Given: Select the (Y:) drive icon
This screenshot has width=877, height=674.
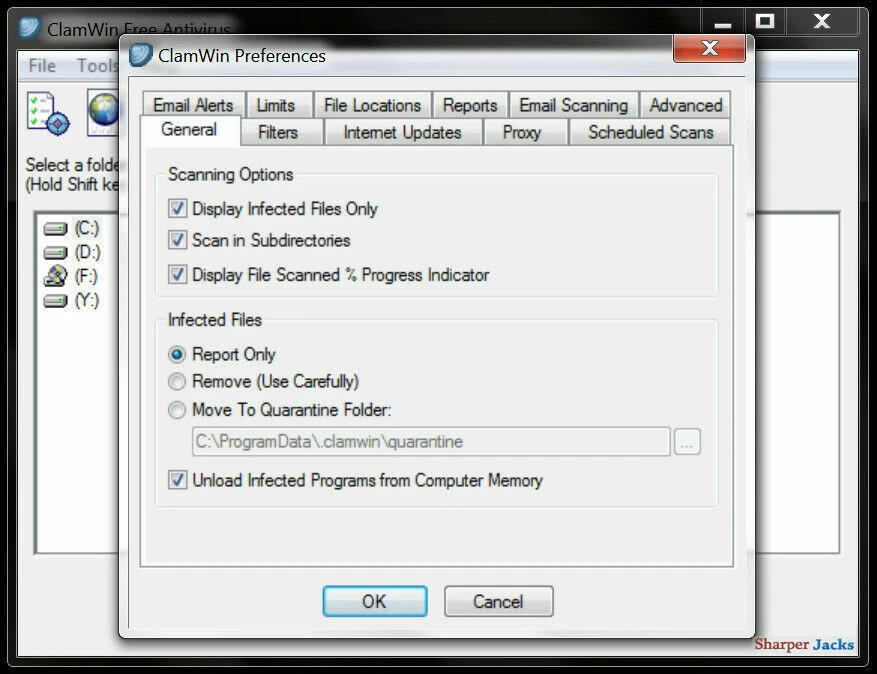Looking at the screenshot, I should [55, 300].
